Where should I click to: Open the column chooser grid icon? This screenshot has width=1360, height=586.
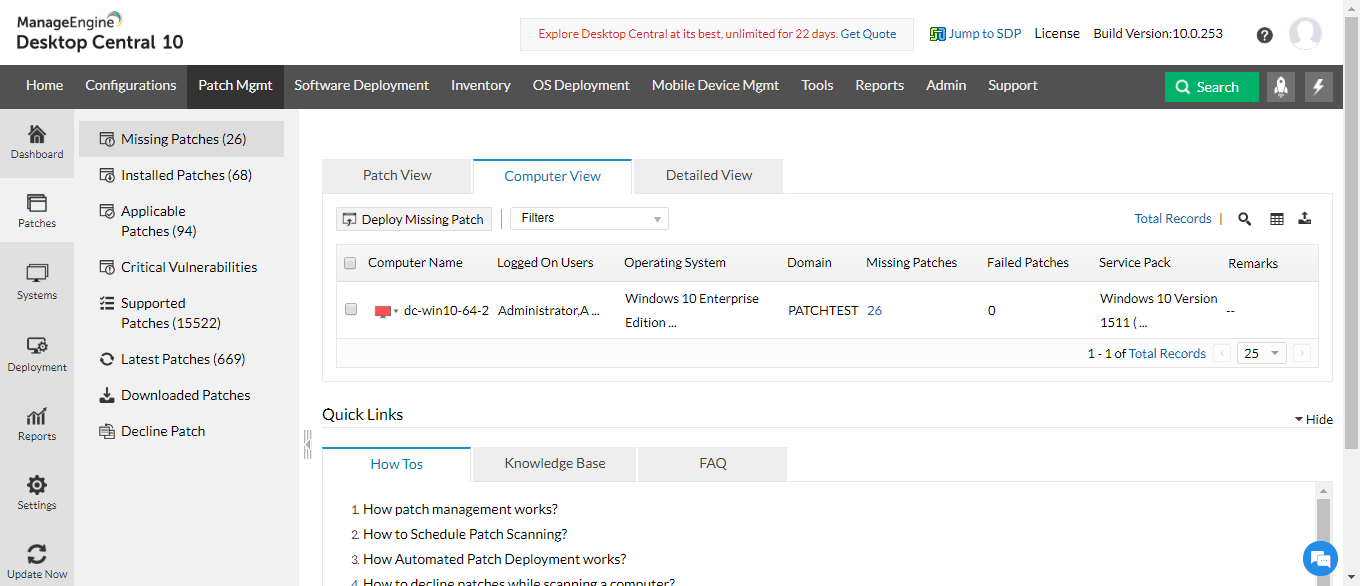1277,219
